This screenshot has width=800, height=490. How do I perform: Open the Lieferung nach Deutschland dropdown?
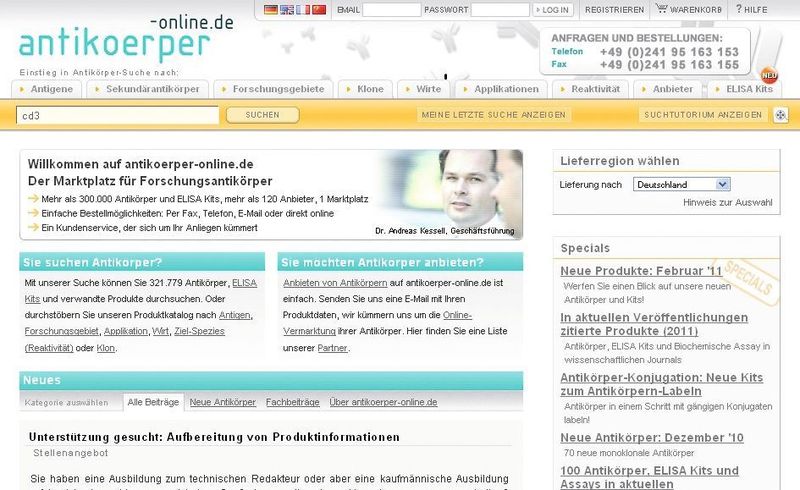pyautogui.click(x=682, y=184)
